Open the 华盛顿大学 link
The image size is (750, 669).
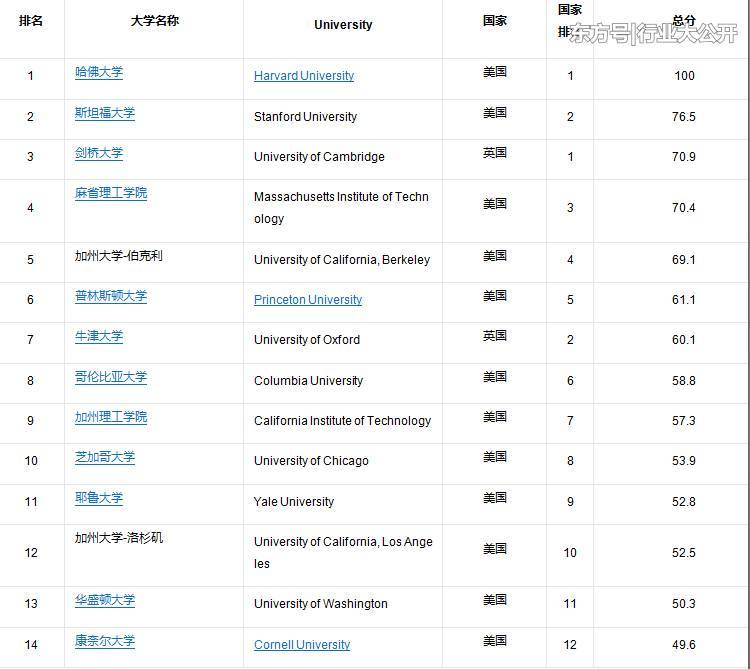point(105,600)
